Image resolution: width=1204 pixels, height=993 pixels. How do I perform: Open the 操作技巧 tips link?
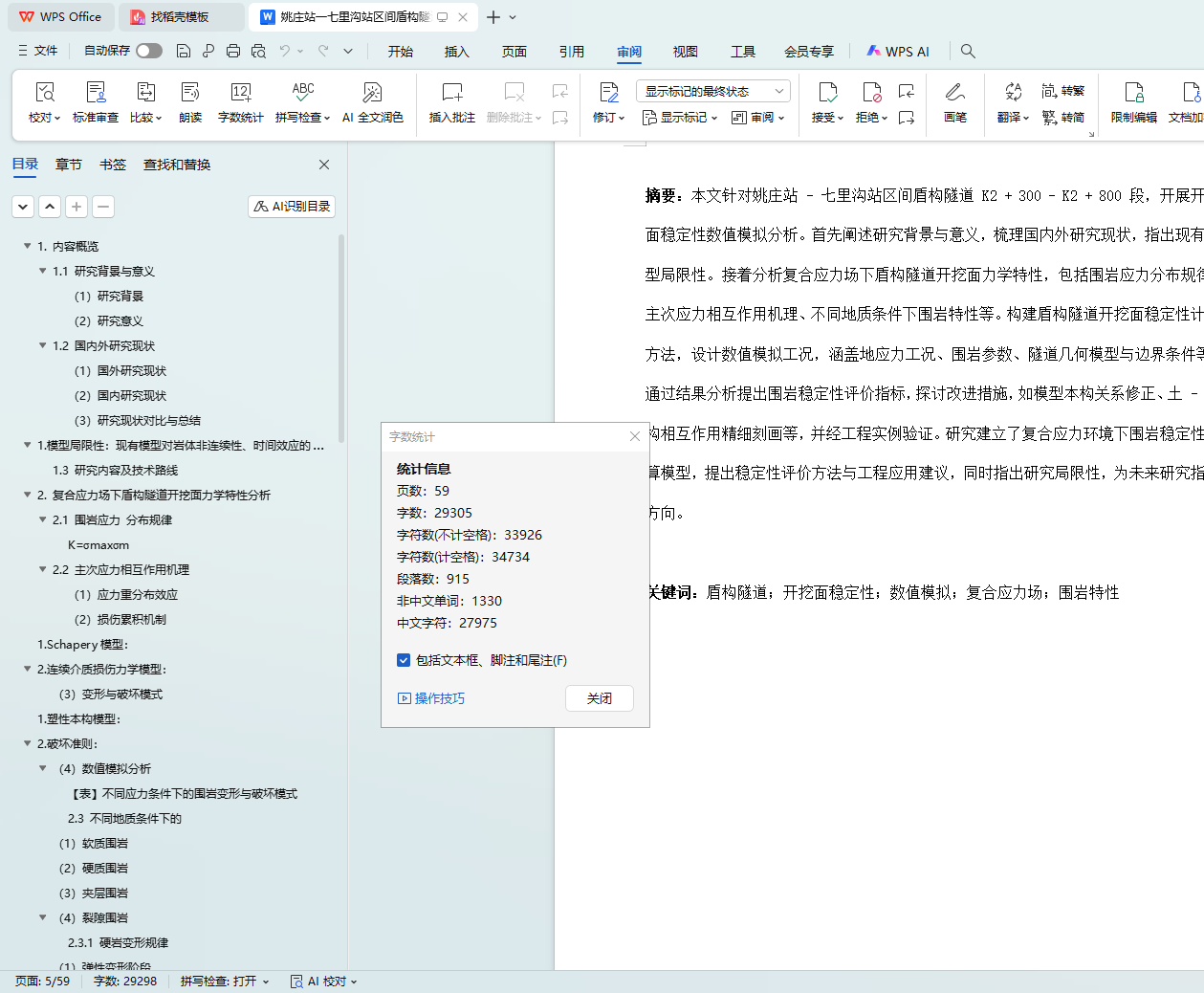[431, 698]
